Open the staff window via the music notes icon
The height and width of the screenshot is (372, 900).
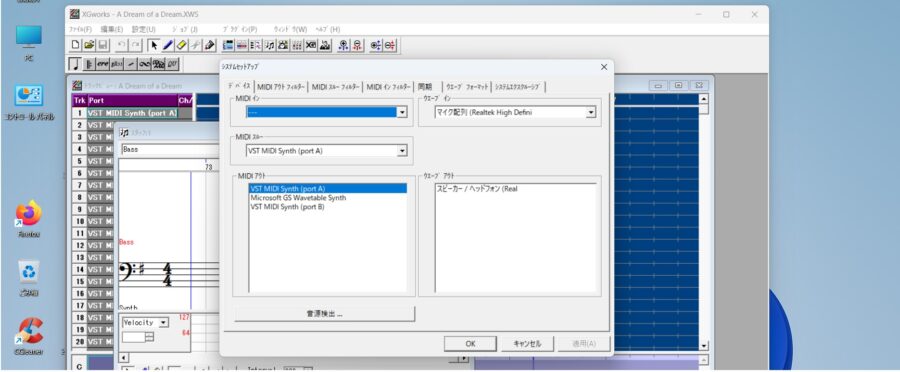click(x=269, y=45)
